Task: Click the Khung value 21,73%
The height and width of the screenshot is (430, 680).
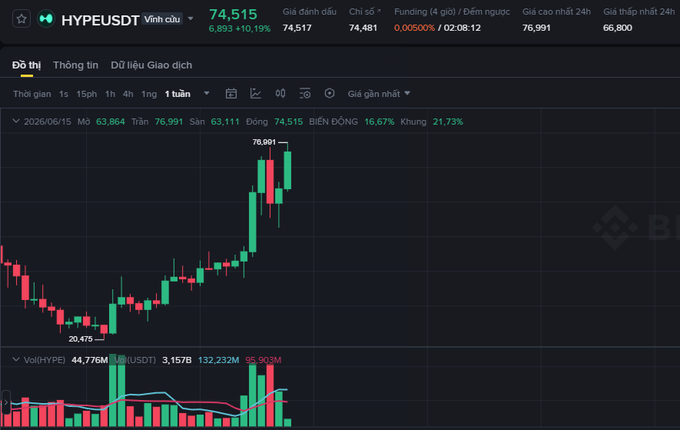Action: [448, 122]
